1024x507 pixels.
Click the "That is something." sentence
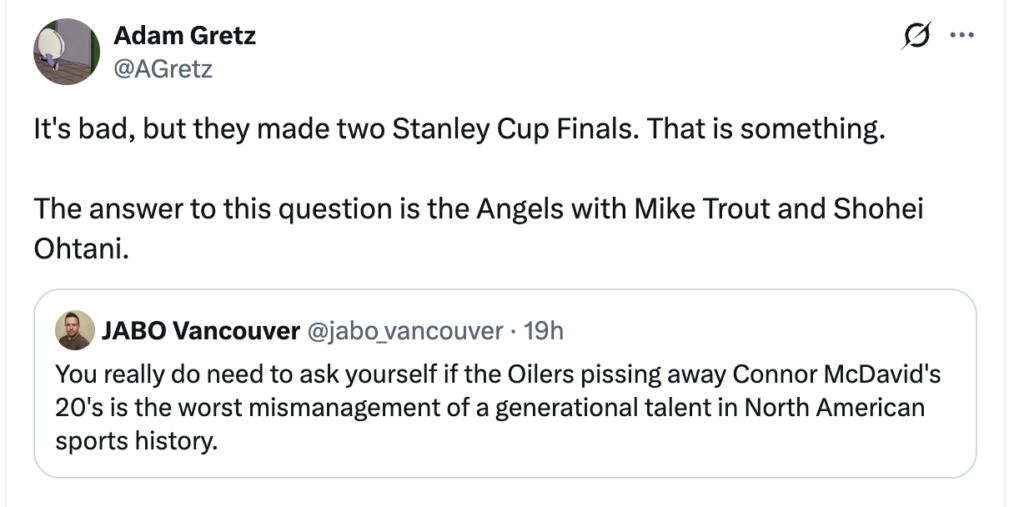[x=767, y=130]
